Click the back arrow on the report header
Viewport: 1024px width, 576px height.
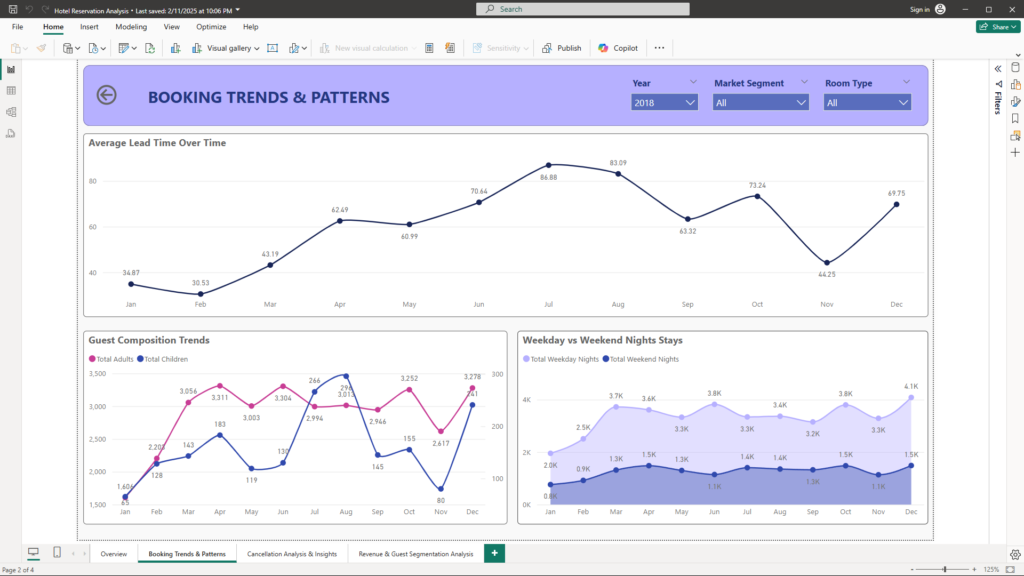(x=106, y=95)
